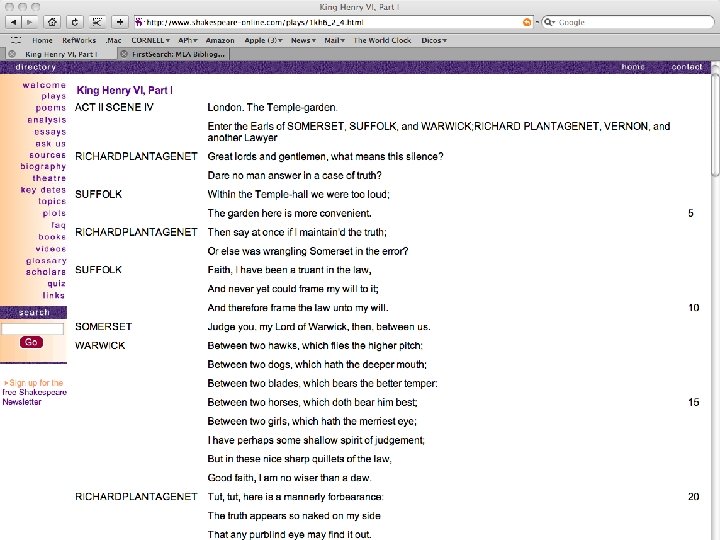Open the sources sidebar link
Screen dimensions: 720x540
click(47, 155)
